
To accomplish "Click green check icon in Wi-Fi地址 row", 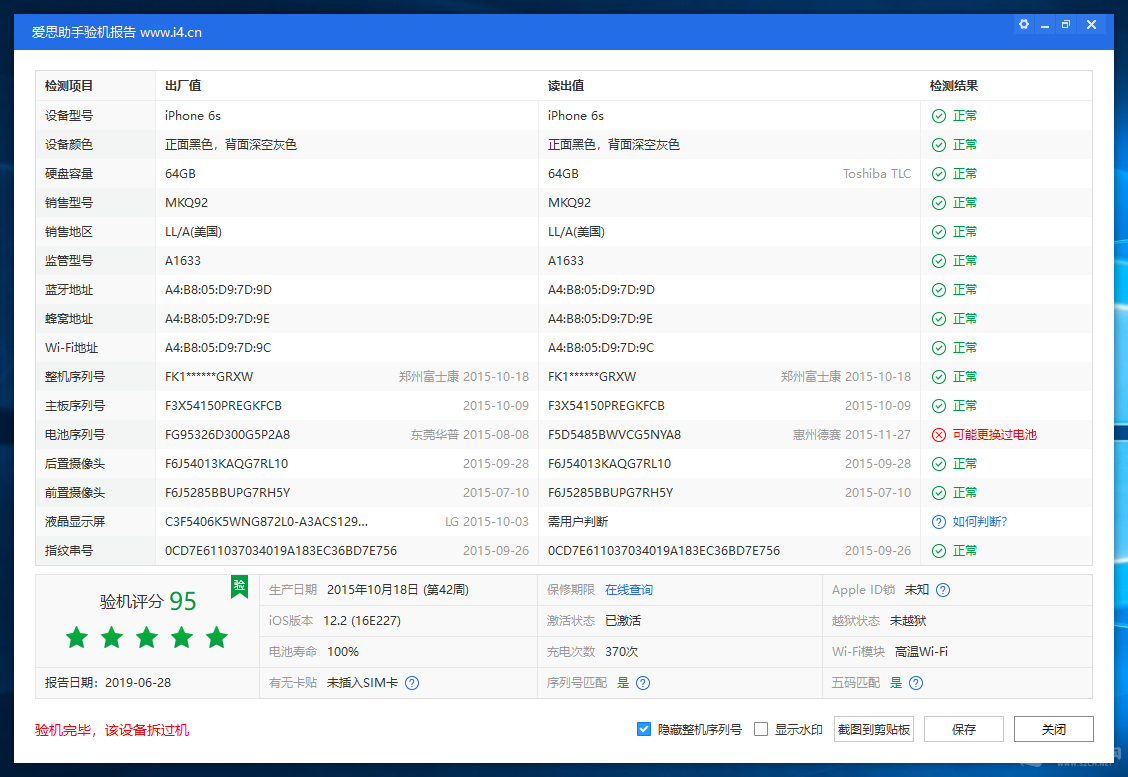I will pos(939,347).
